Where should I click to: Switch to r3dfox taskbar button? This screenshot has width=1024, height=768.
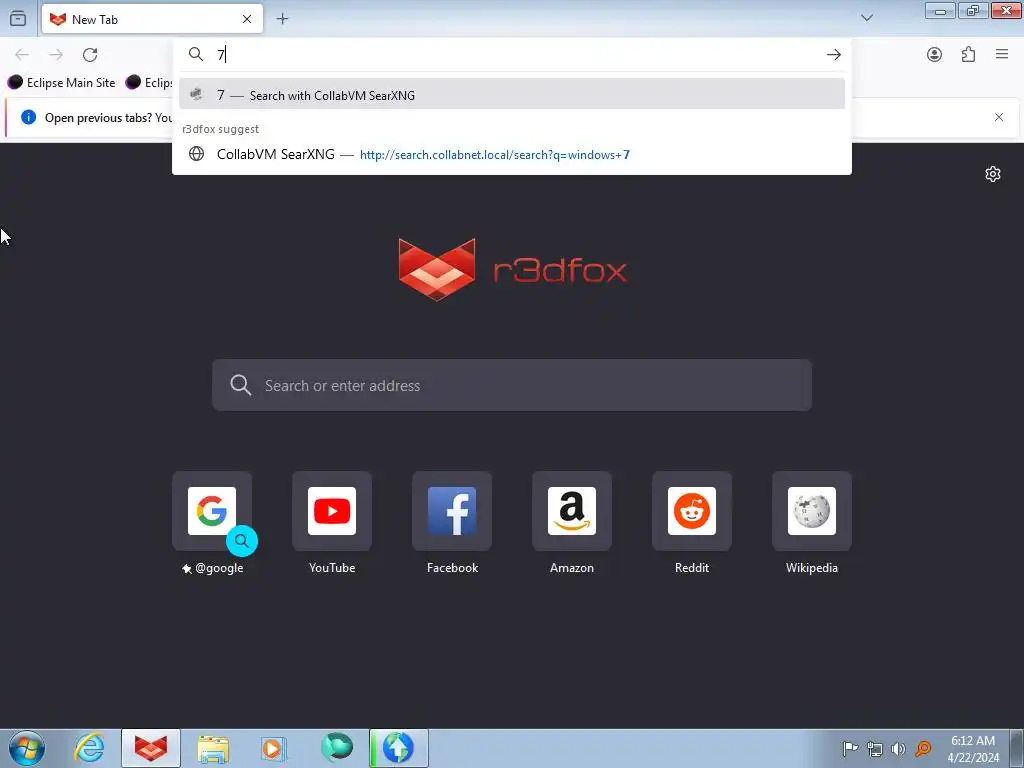(x=151, y=748)
